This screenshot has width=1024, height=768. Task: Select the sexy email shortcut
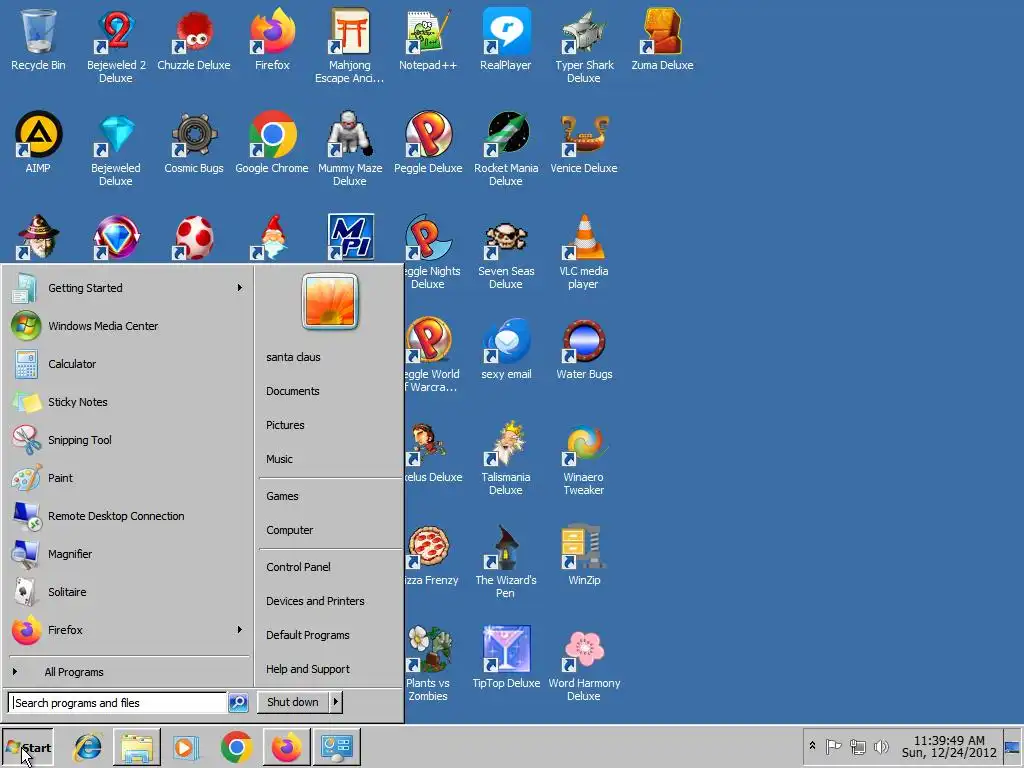click(505, 349)
